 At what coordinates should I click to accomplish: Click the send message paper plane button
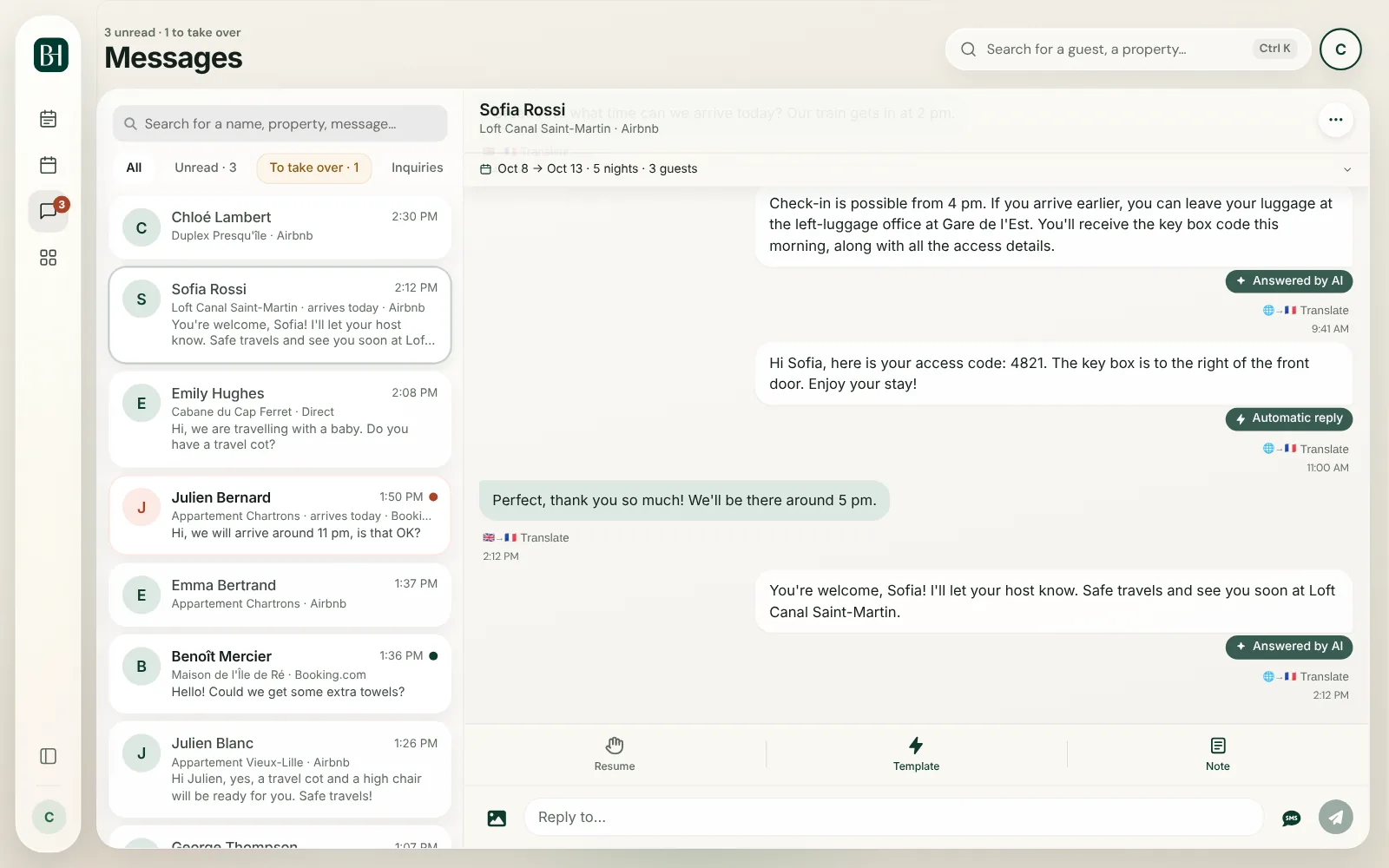(x=1336, y=817)
